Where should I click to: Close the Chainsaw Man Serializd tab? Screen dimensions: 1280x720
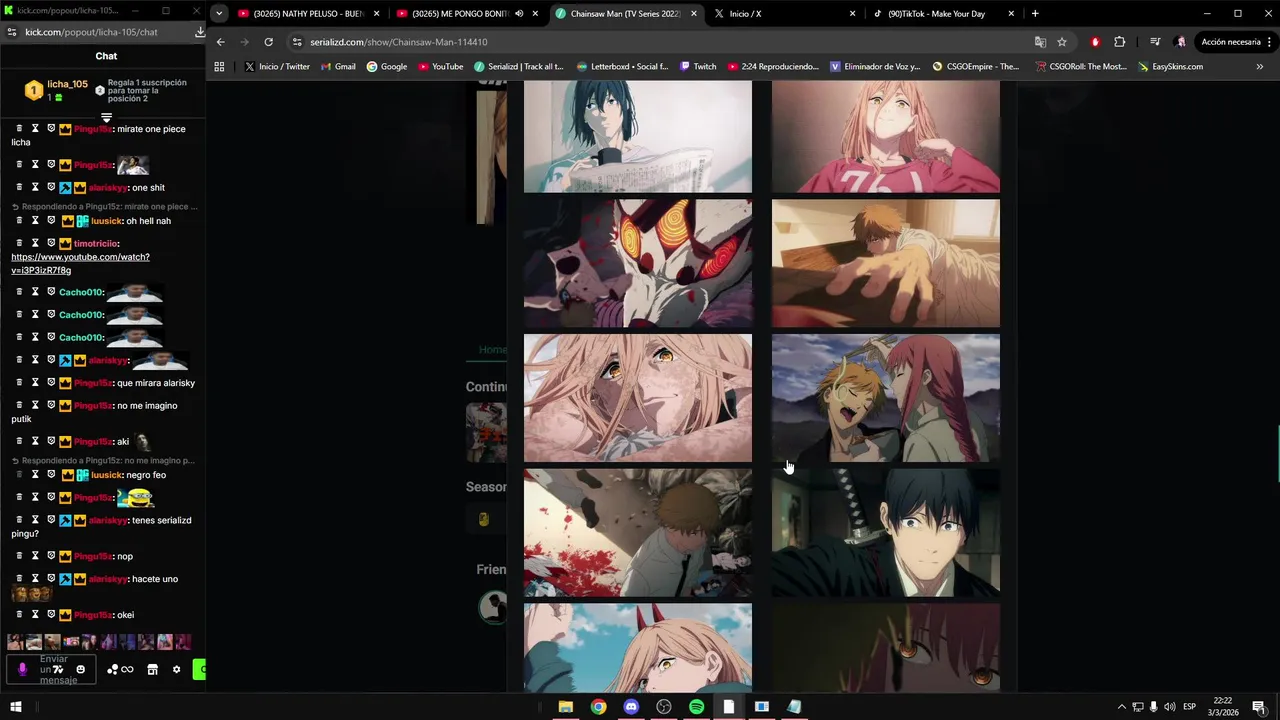tap(693, 14)
